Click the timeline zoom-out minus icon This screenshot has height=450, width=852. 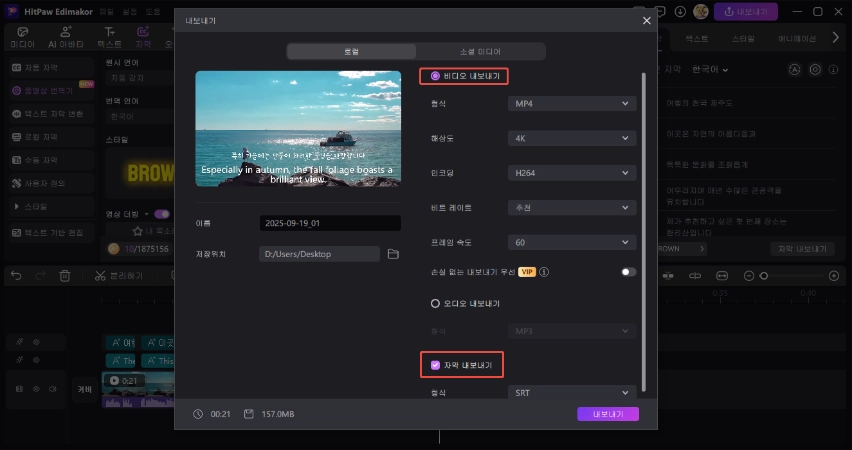point(747,275)
